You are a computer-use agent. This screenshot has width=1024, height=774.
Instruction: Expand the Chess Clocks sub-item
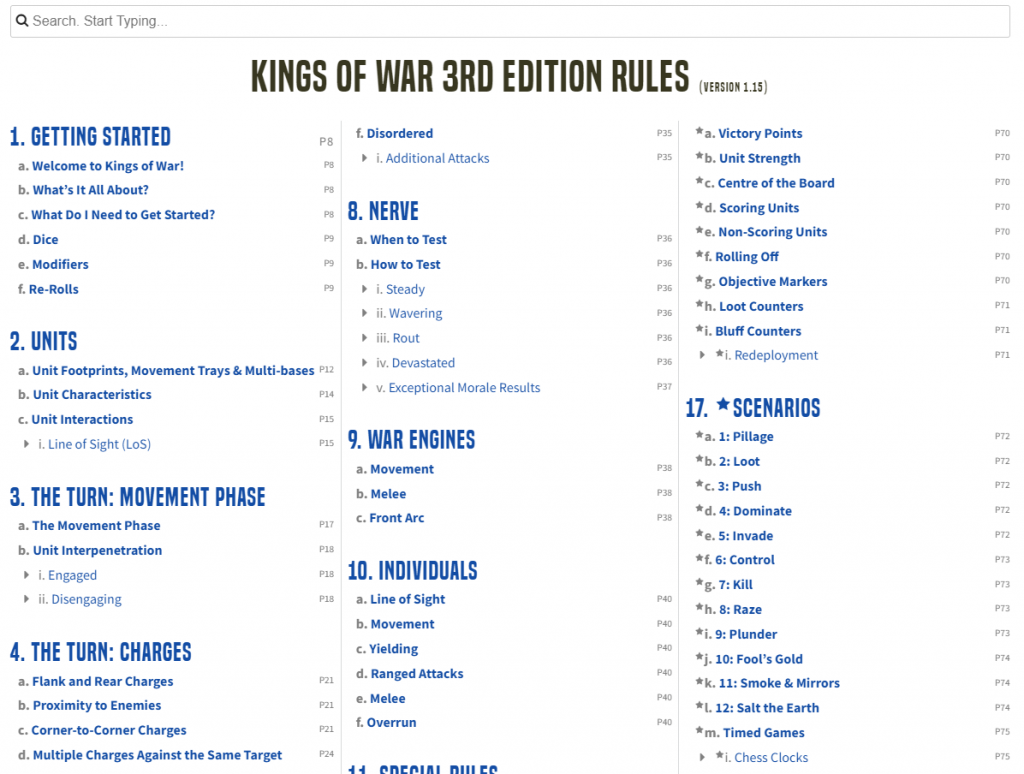(702, 757)
